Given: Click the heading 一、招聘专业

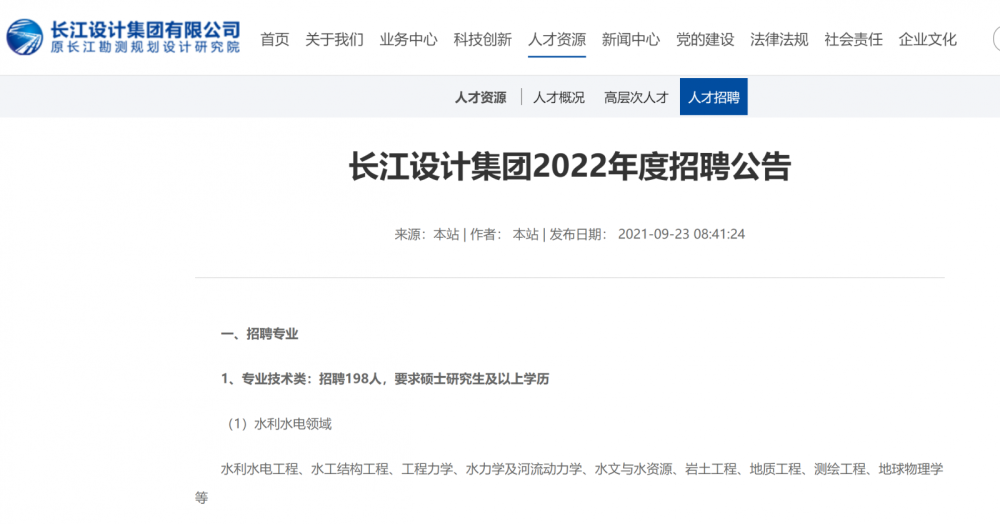Looking at the screenshot, I should coord(260,334).
